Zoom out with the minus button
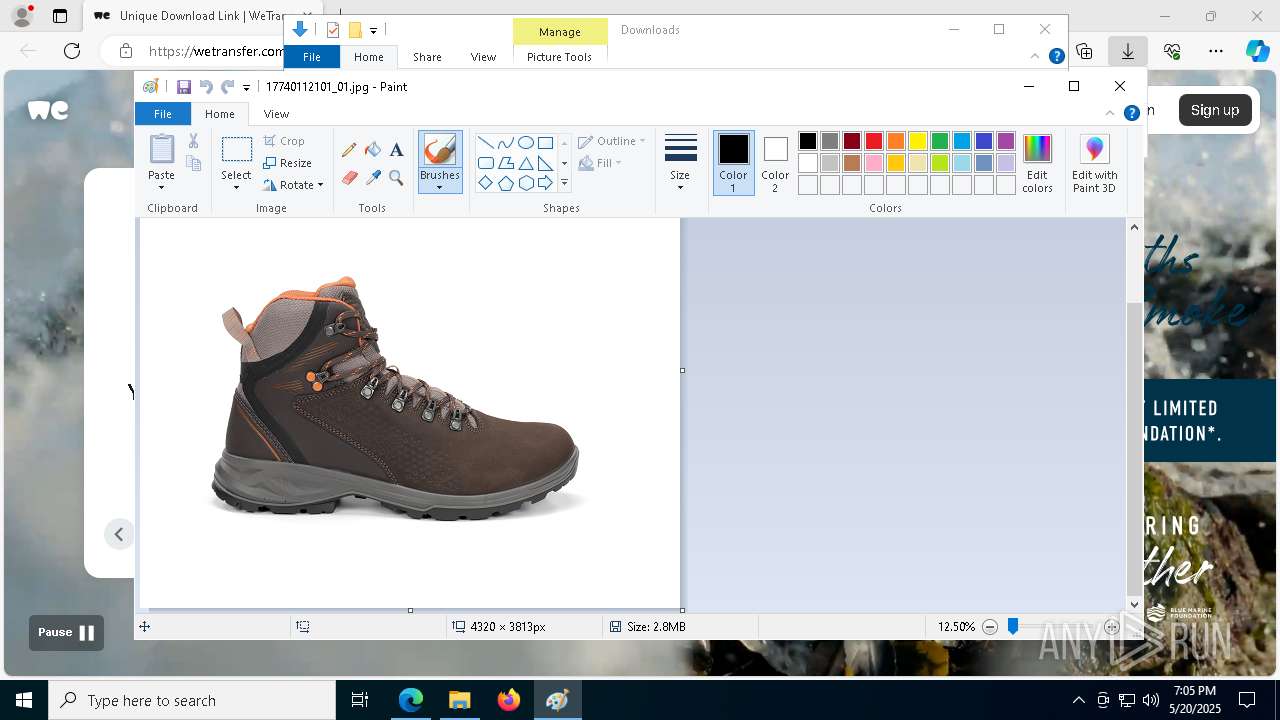Image resolution: width=1280 pixels, height=720 pixels. point(990,627)
